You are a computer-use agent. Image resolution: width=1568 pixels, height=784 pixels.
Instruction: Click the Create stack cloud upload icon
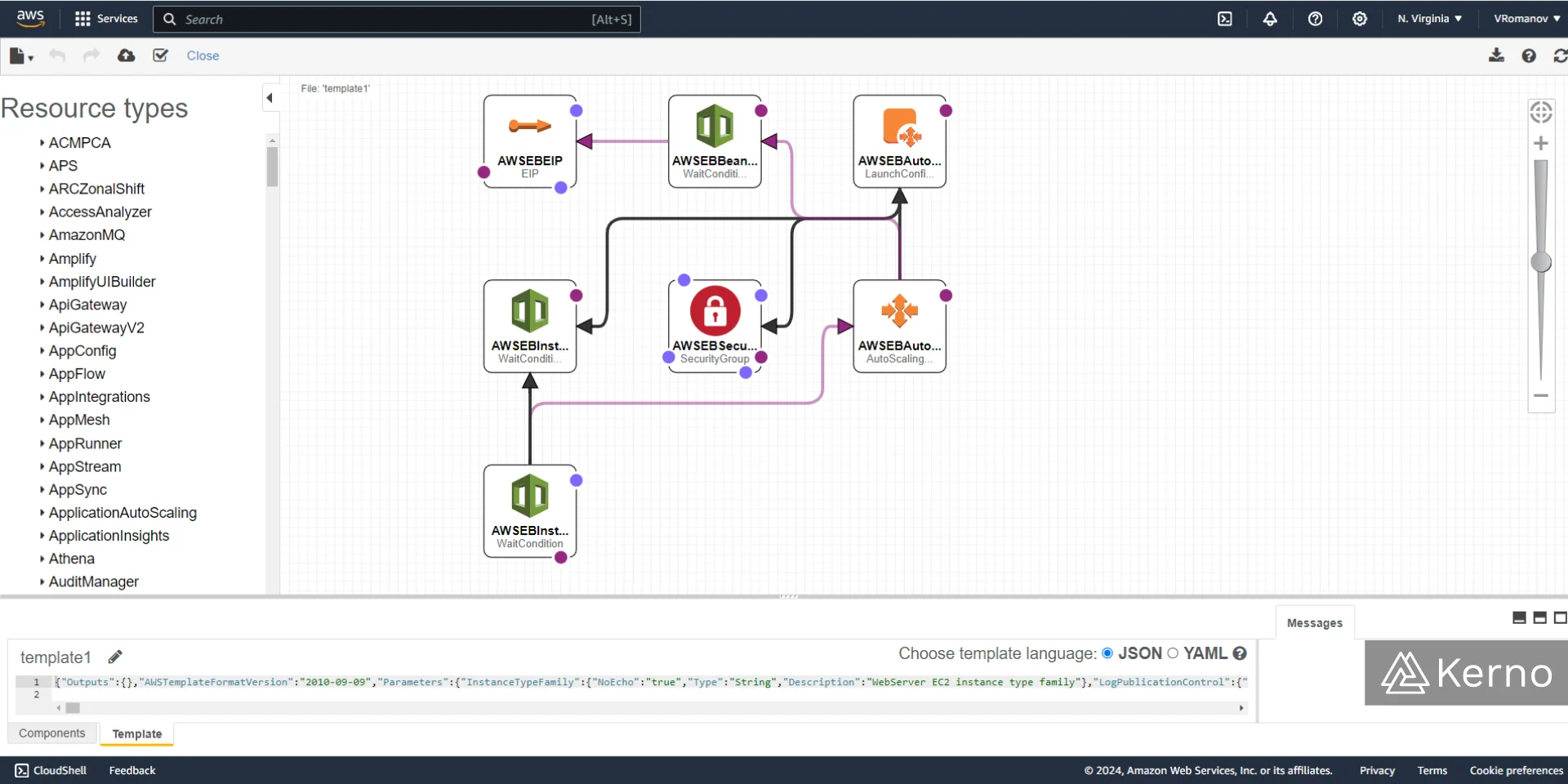[126, 56]
